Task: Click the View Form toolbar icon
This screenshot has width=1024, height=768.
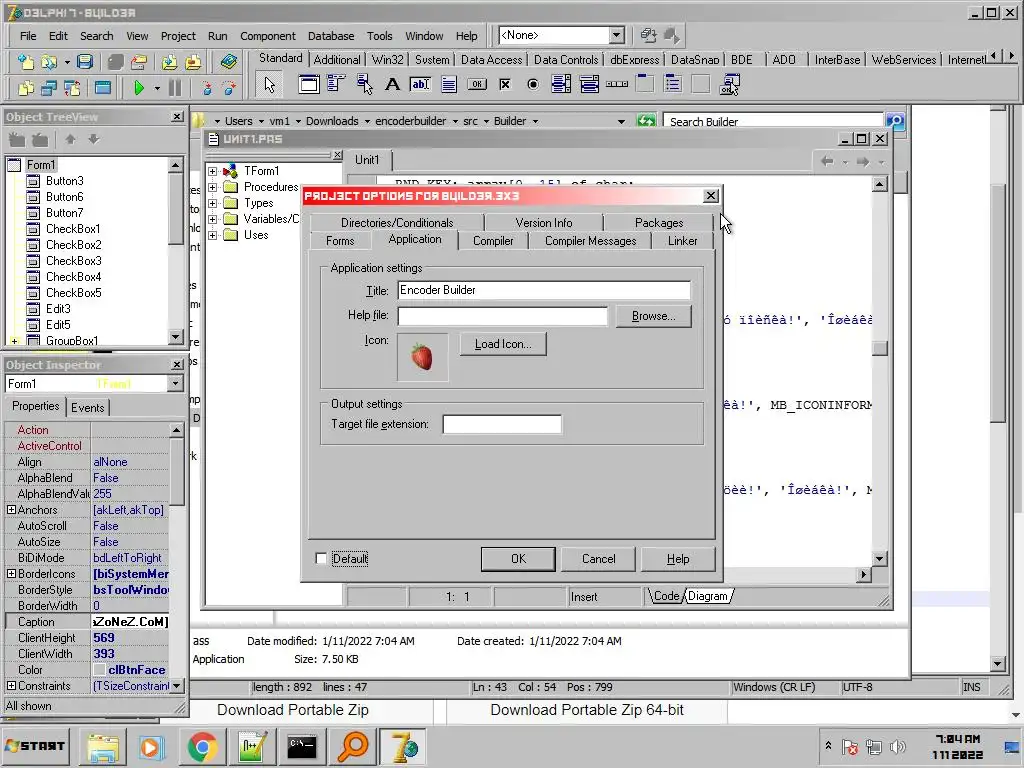Action: tap(49, 87)
